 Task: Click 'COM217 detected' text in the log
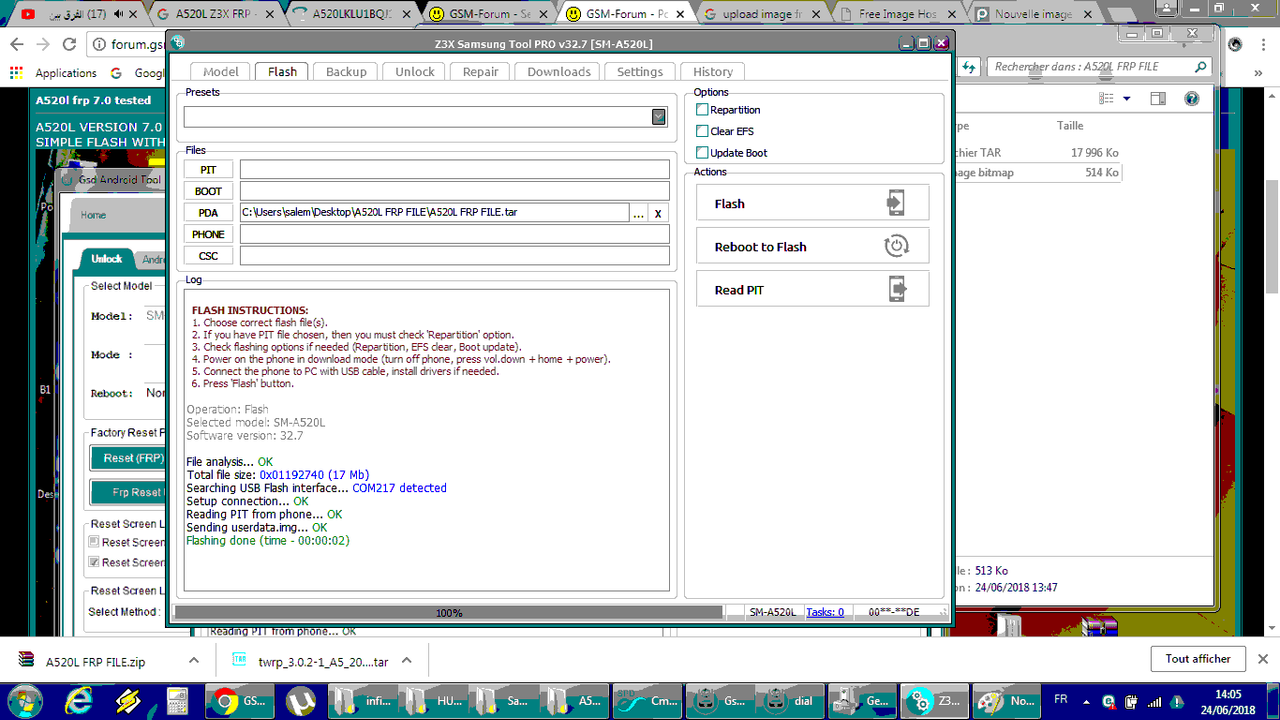tap(399, 488)
